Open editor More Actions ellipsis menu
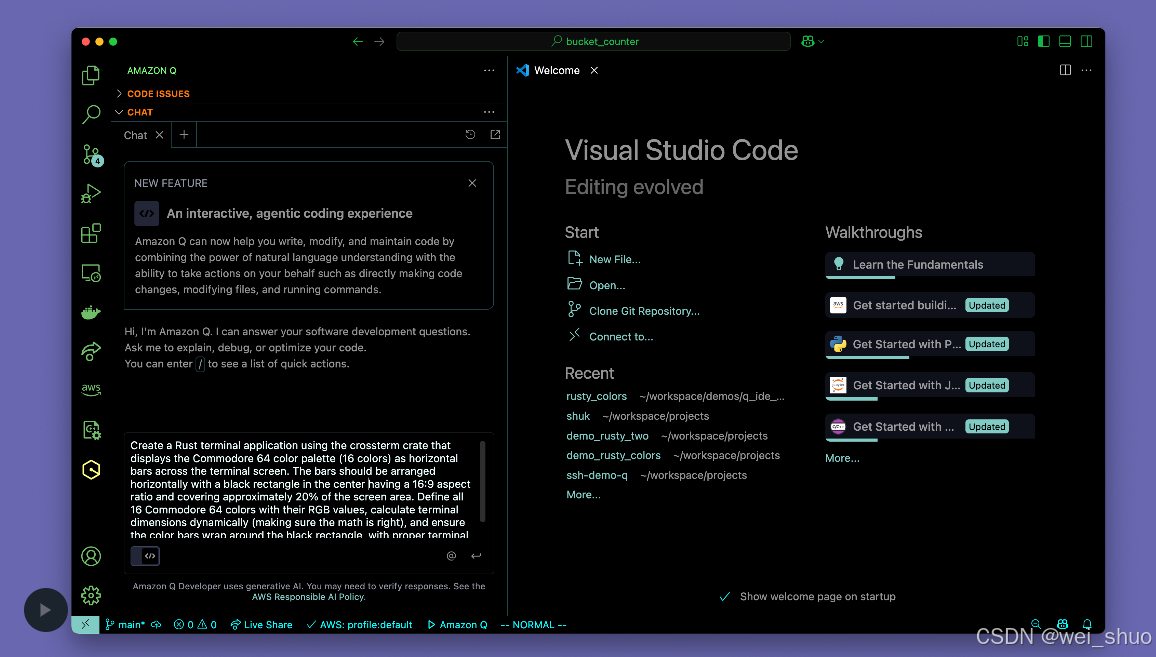 (1087, 70)
